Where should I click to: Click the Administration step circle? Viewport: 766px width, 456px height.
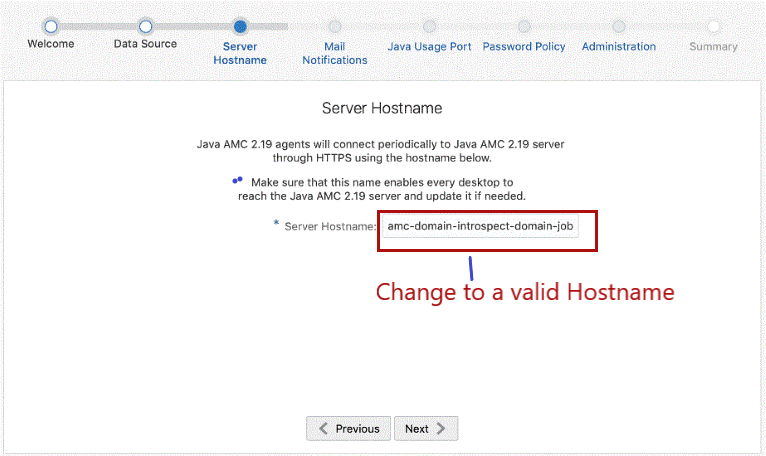pos(619,26)
